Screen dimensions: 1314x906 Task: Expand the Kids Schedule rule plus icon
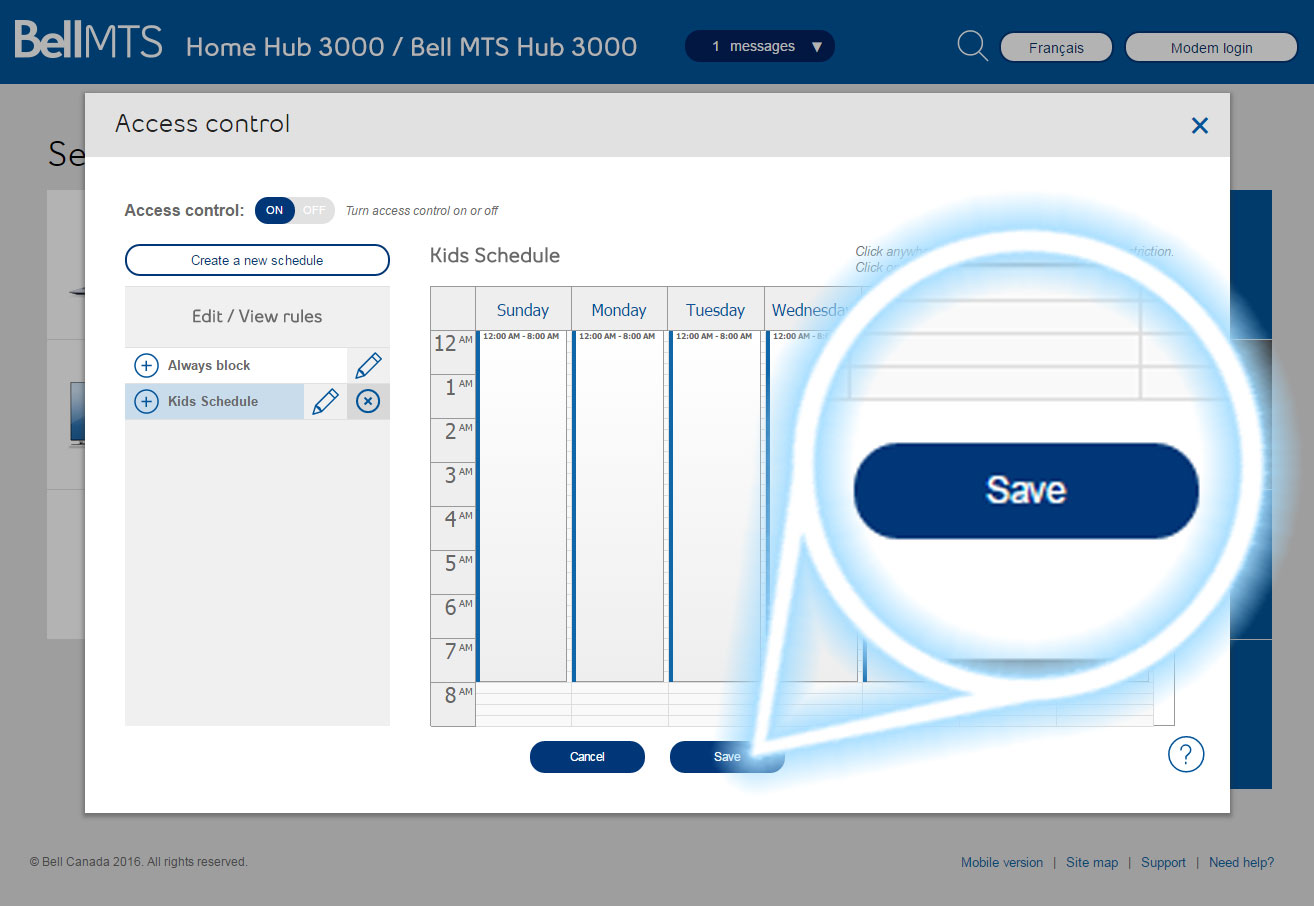[x=146, y=401]
